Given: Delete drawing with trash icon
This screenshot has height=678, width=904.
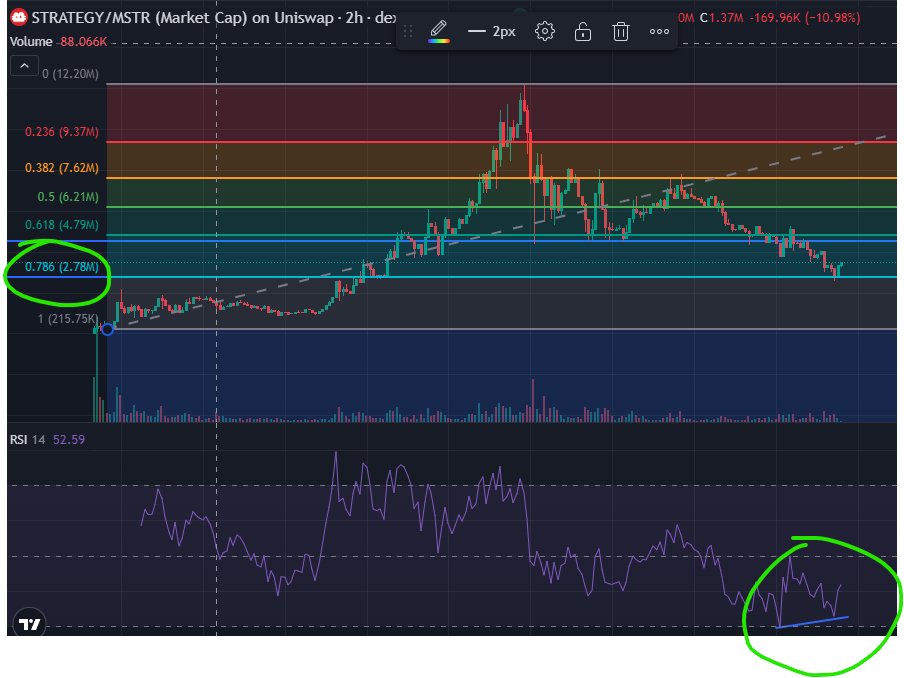Looking at the screenshot, I should pos(620,31).
